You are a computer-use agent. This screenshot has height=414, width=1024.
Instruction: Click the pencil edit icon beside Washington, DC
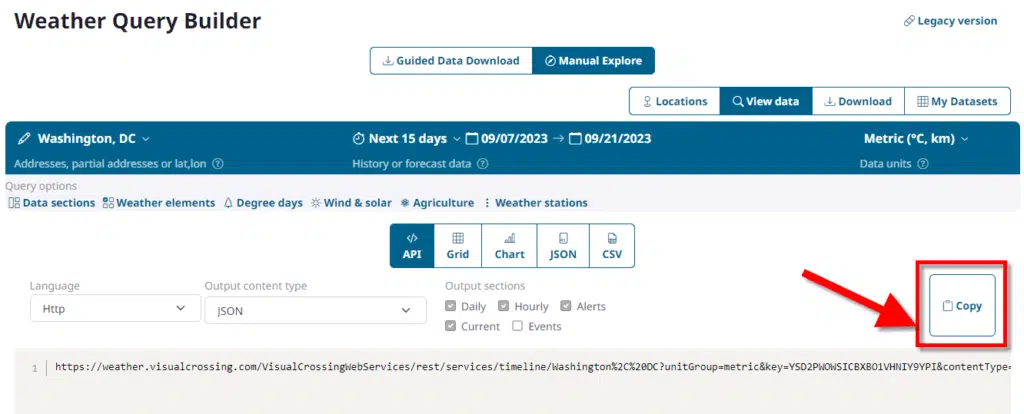point(24,138)
